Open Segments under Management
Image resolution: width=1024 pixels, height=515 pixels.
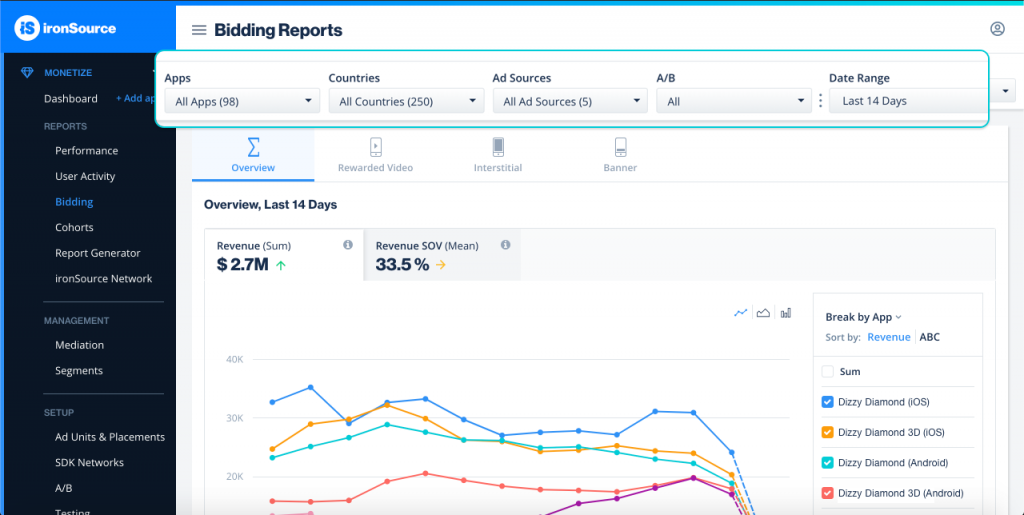coord(79,370)
